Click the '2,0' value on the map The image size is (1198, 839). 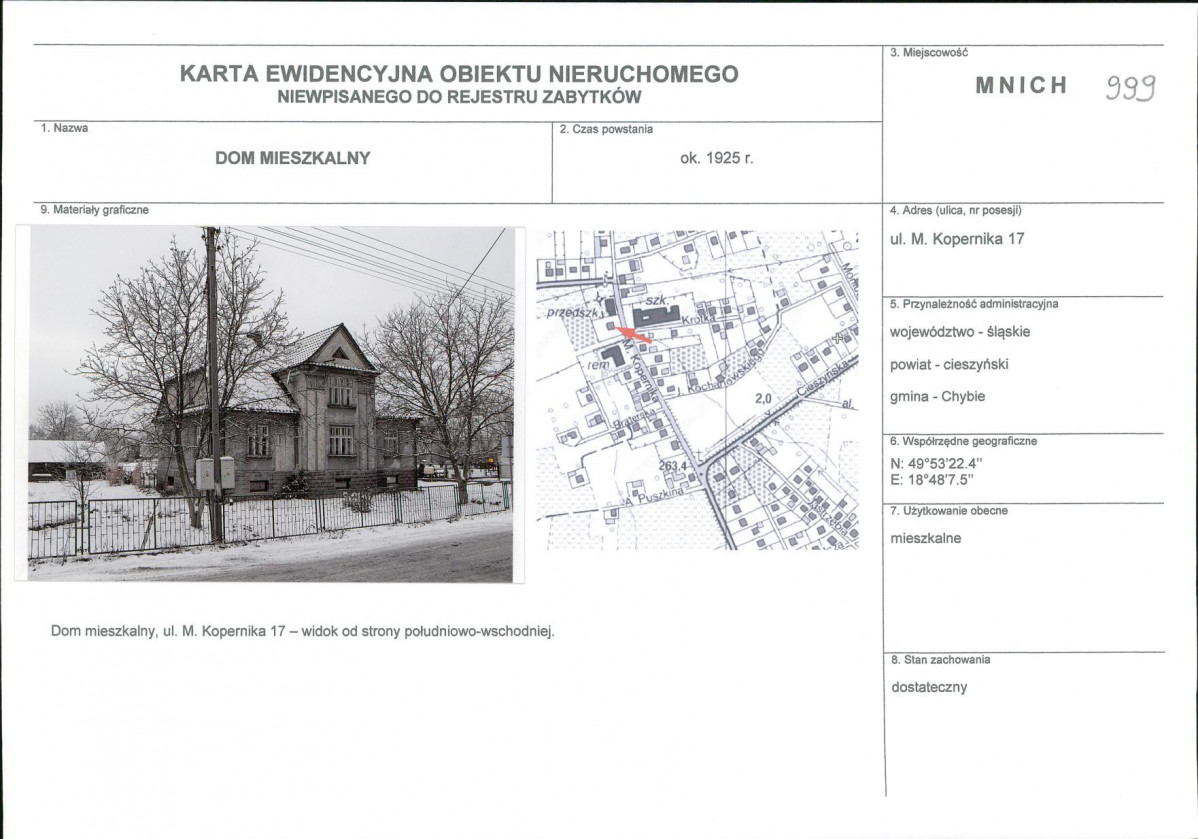point(763,398)
